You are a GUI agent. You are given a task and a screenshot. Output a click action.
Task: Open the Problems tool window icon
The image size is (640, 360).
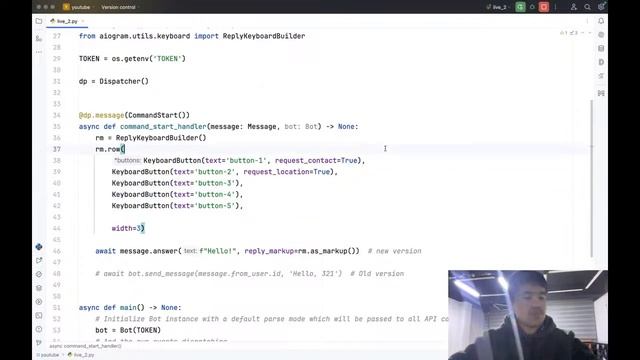click(39, 329)
